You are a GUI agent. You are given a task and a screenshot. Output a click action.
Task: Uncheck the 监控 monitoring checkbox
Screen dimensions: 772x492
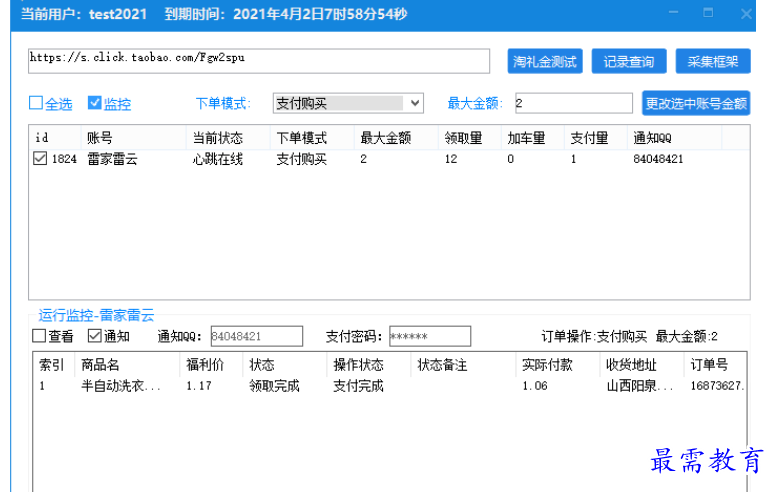point(95,103)
